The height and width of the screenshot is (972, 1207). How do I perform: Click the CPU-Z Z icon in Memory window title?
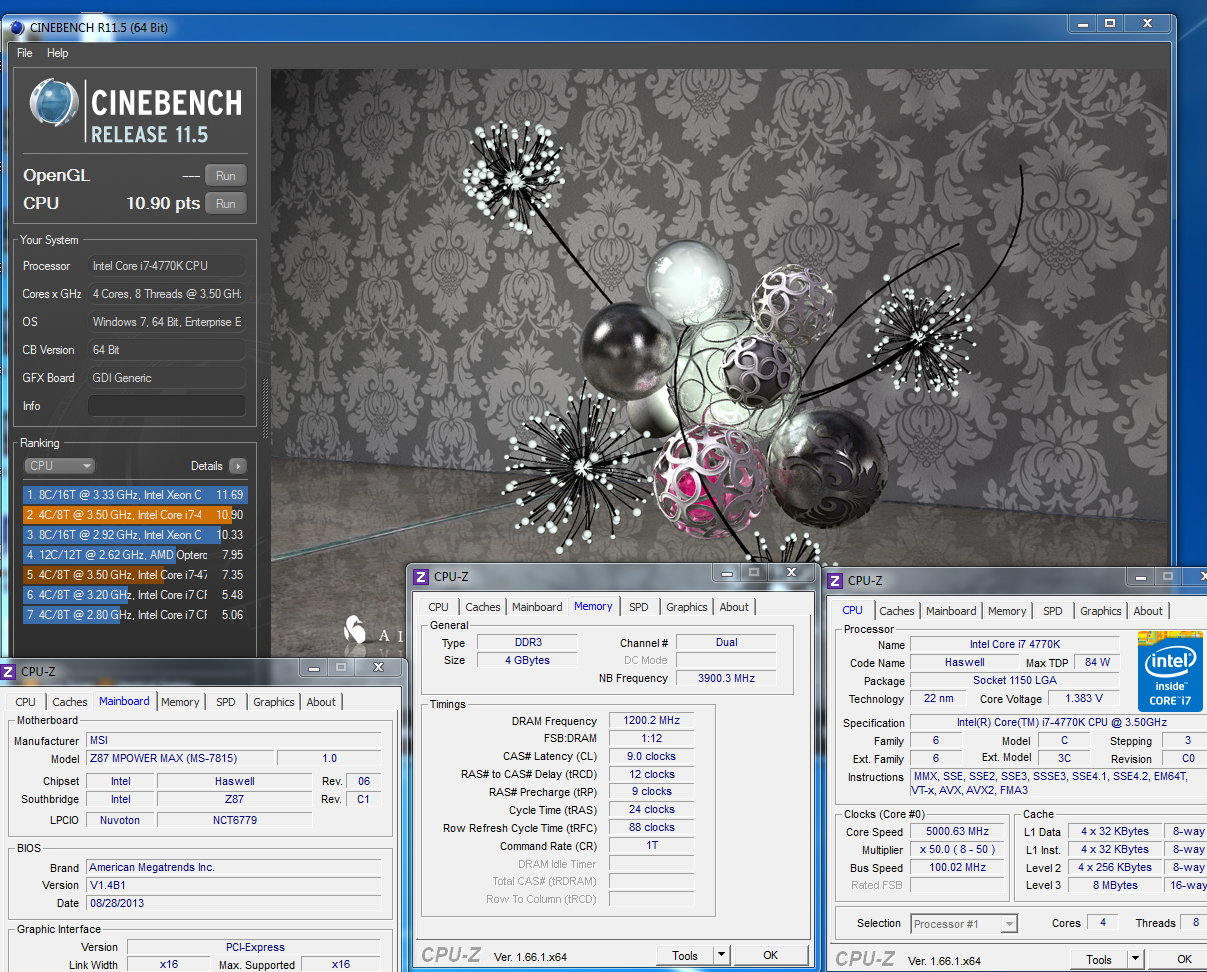tap(422, 577)
